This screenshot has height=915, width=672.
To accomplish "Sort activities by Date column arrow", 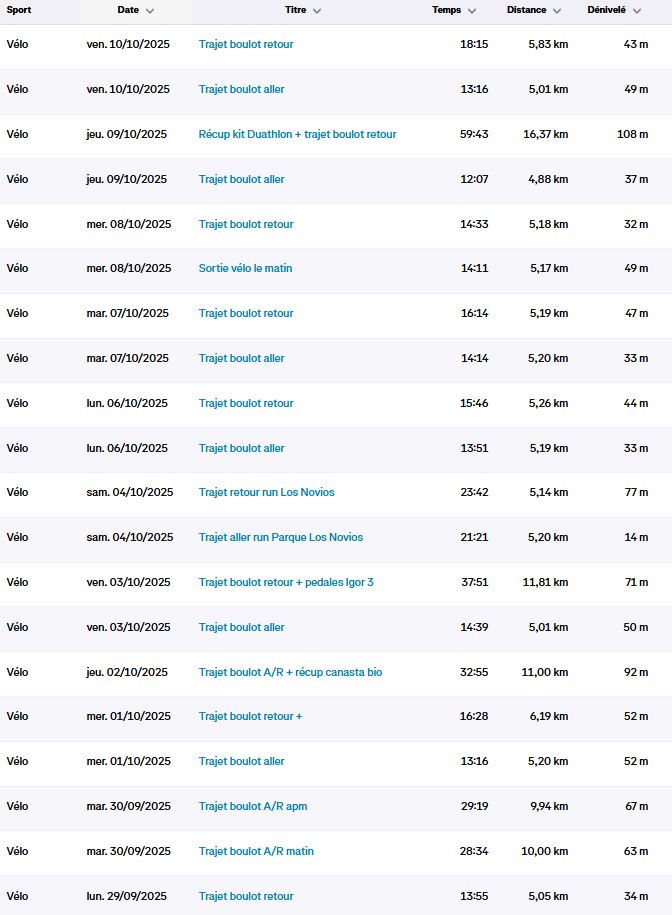I will [150, 11].
